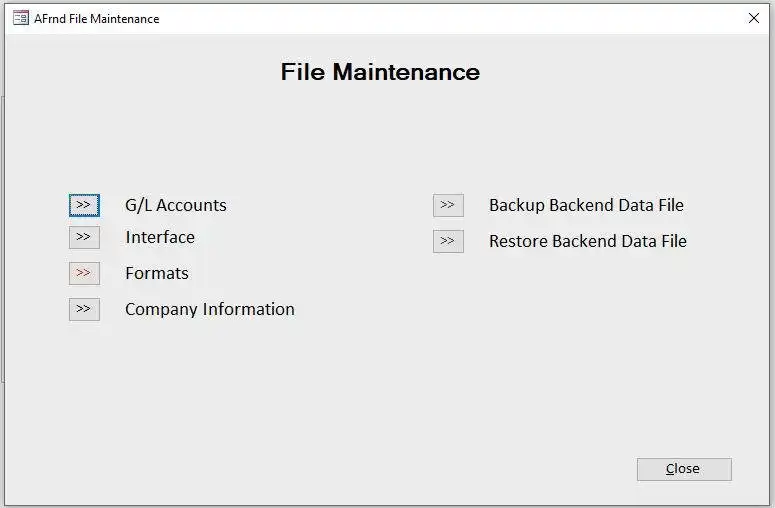775x508 pixels.
Task: Click the Close button
Action: [x=684, y=469]
